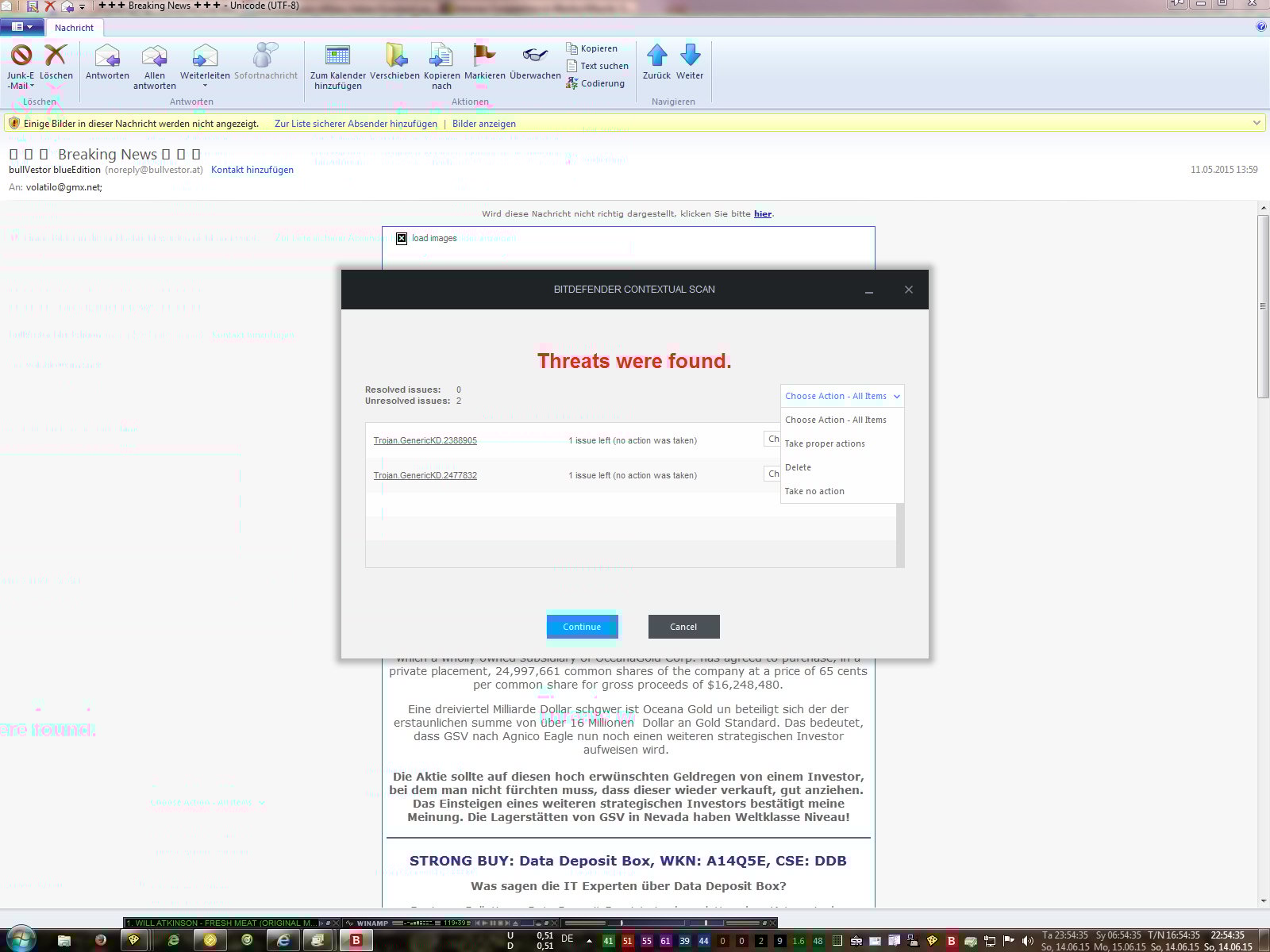Open the blue application menu button
This screenshot has height=952, width=1270.
pos(21,27)
